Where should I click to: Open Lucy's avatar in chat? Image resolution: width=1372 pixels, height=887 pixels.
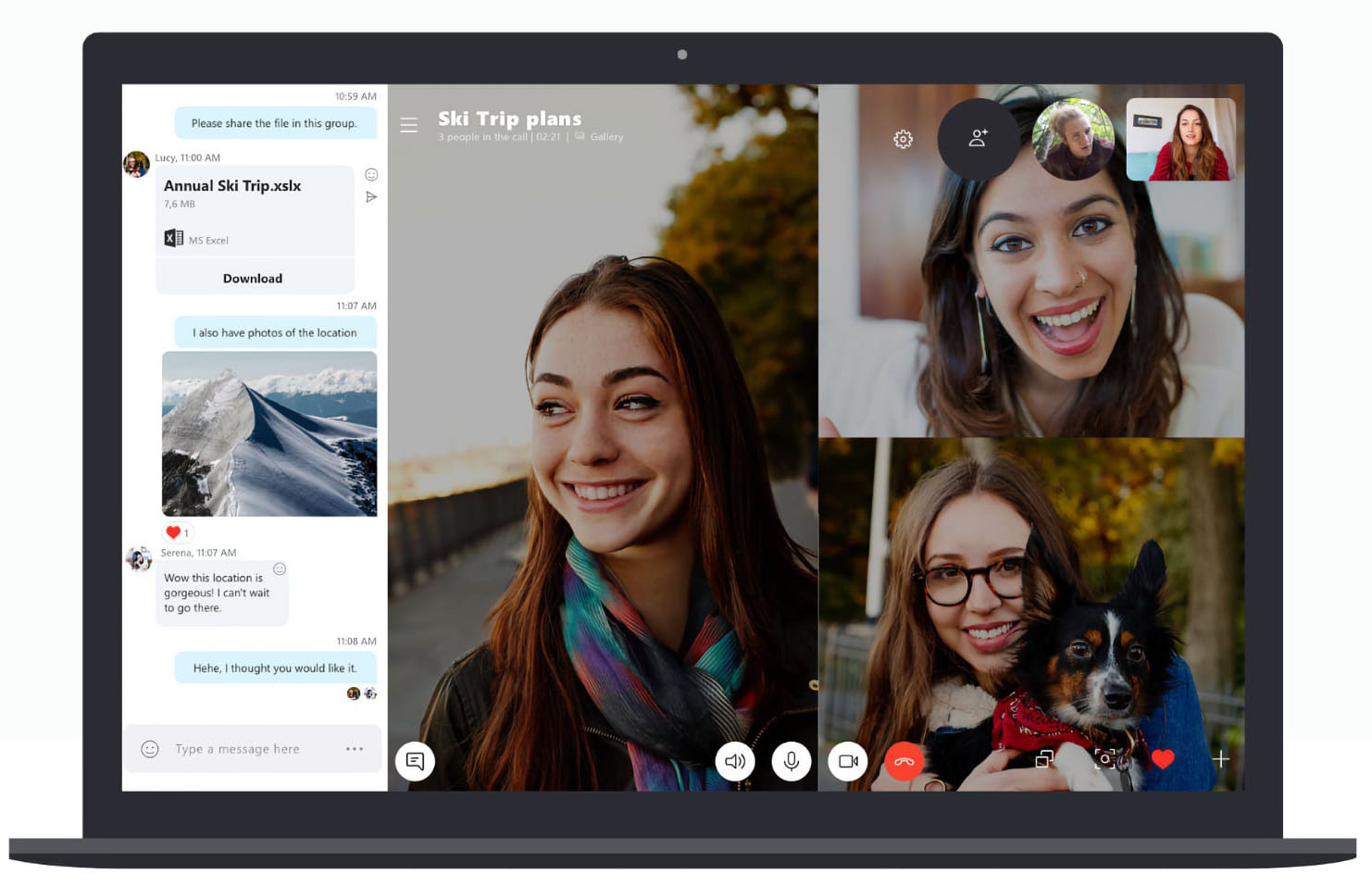click(x=137, y=164)
